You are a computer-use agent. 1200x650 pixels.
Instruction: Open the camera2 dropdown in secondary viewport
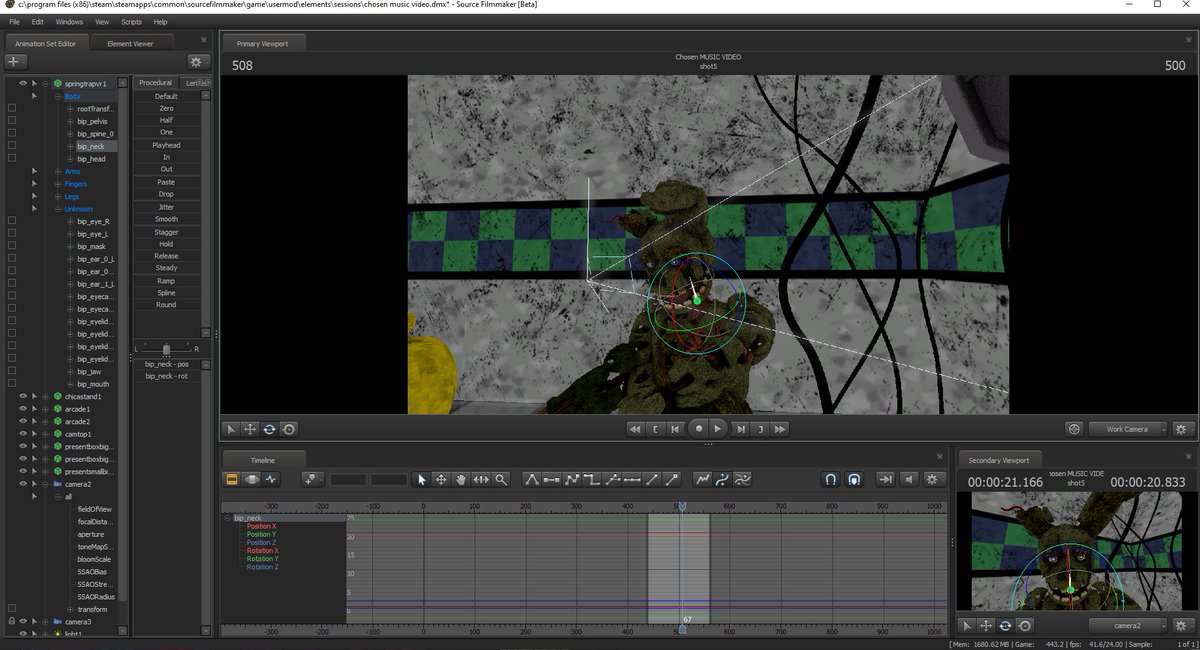pos(1130,625)
